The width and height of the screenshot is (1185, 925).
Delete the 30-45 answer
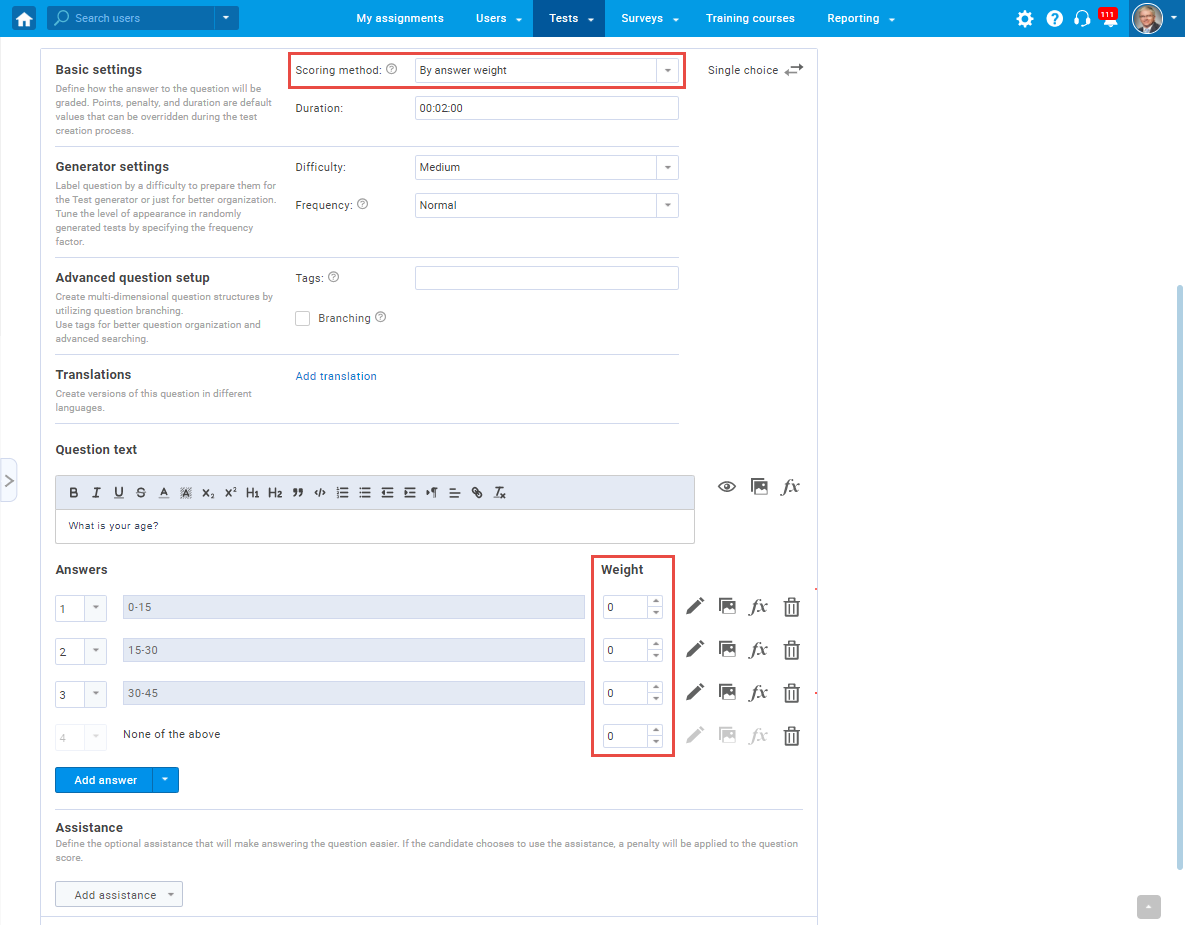tap(791, 693)
